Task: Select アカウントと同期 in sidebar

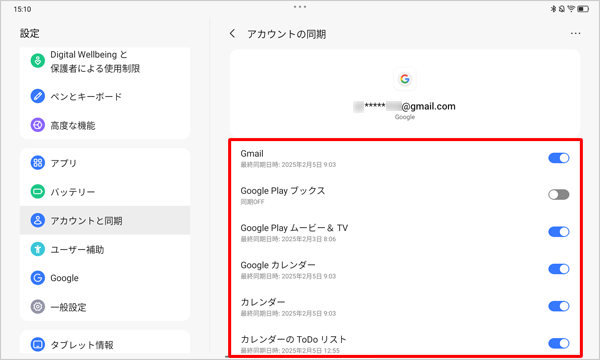Action: click(x=105, y=220)
